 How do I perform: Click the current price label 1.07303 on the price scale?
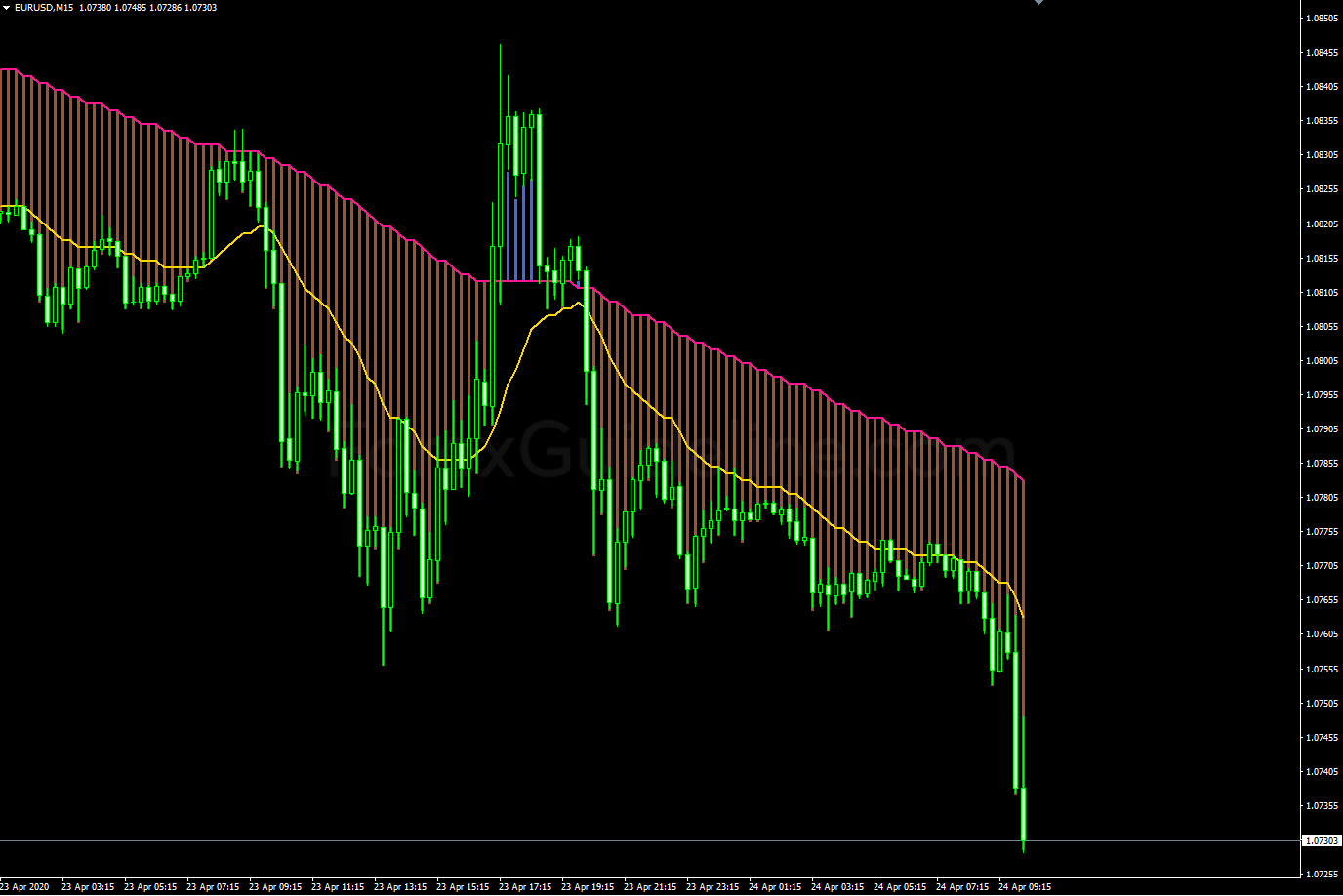pyautogui.click(x=1322, y=840)
